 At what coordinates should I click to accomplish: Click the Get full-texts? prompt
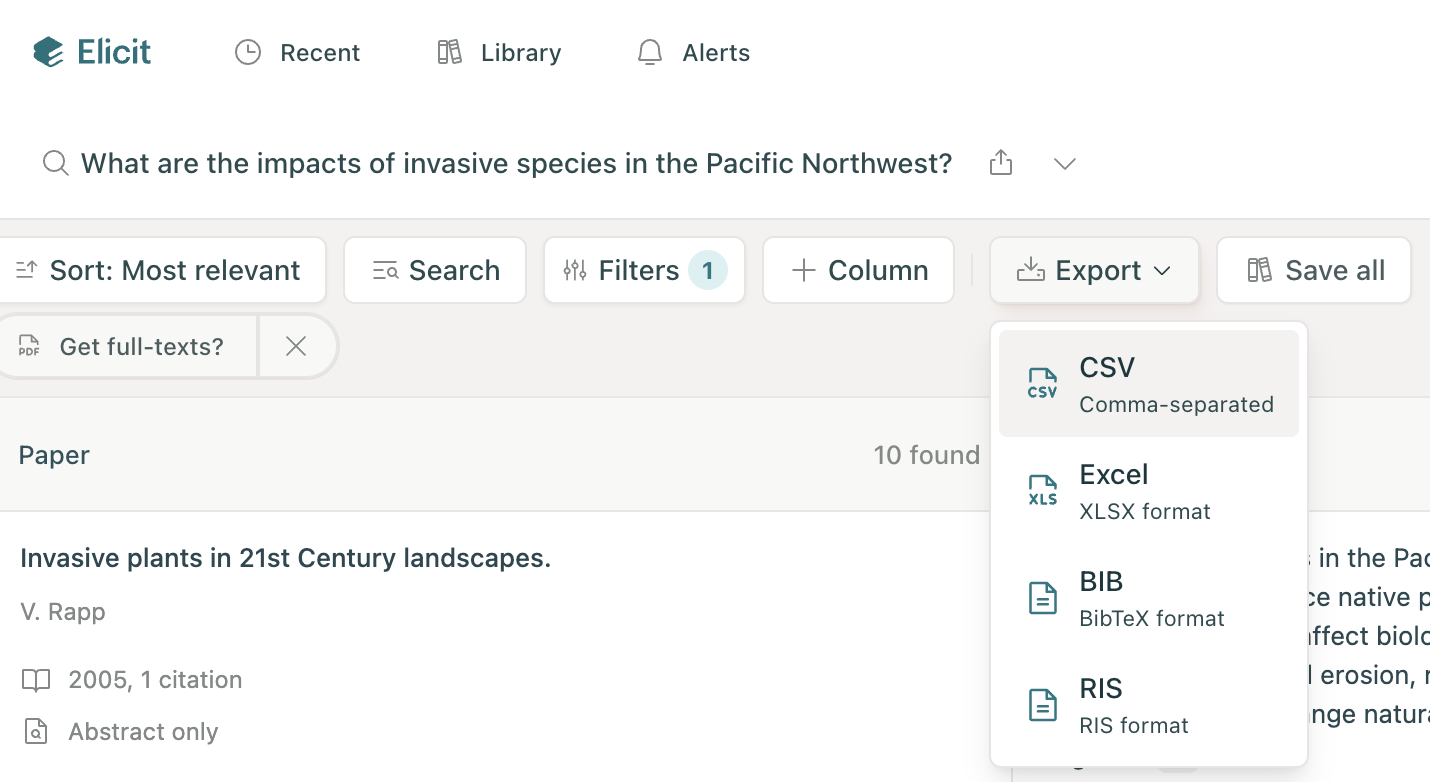point(126,347)
